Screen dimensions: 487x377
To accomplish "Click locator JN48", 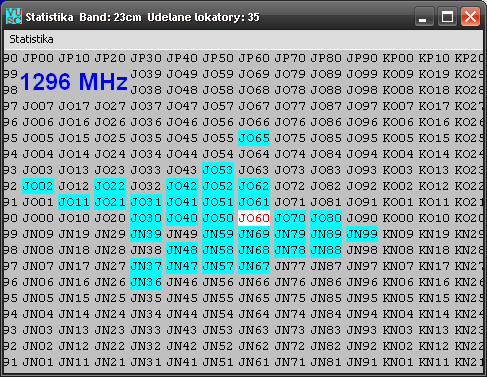I will coord(182,250).
